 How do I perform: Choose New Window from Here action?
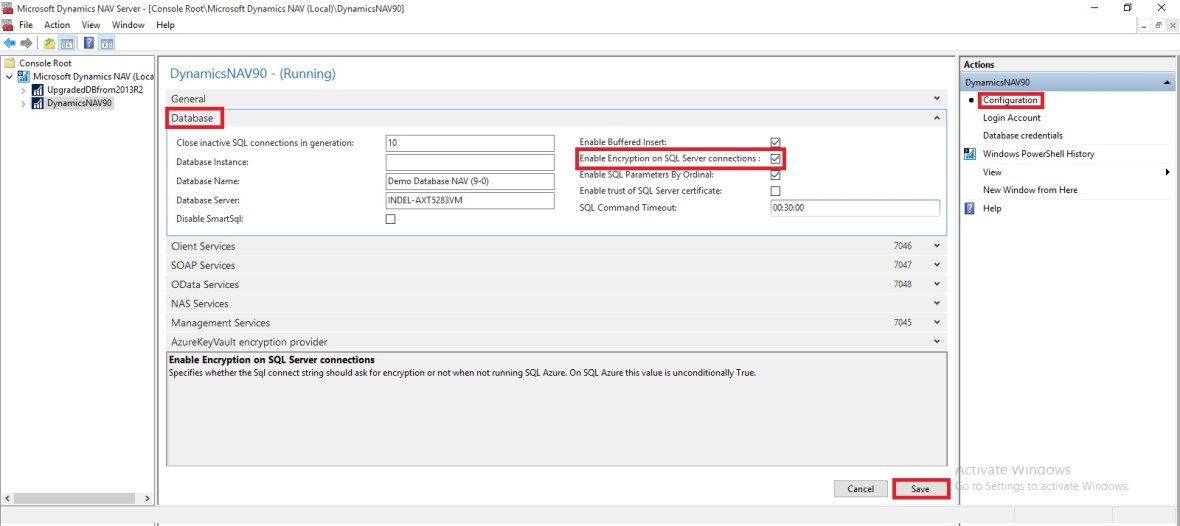tap(1030, 190)
